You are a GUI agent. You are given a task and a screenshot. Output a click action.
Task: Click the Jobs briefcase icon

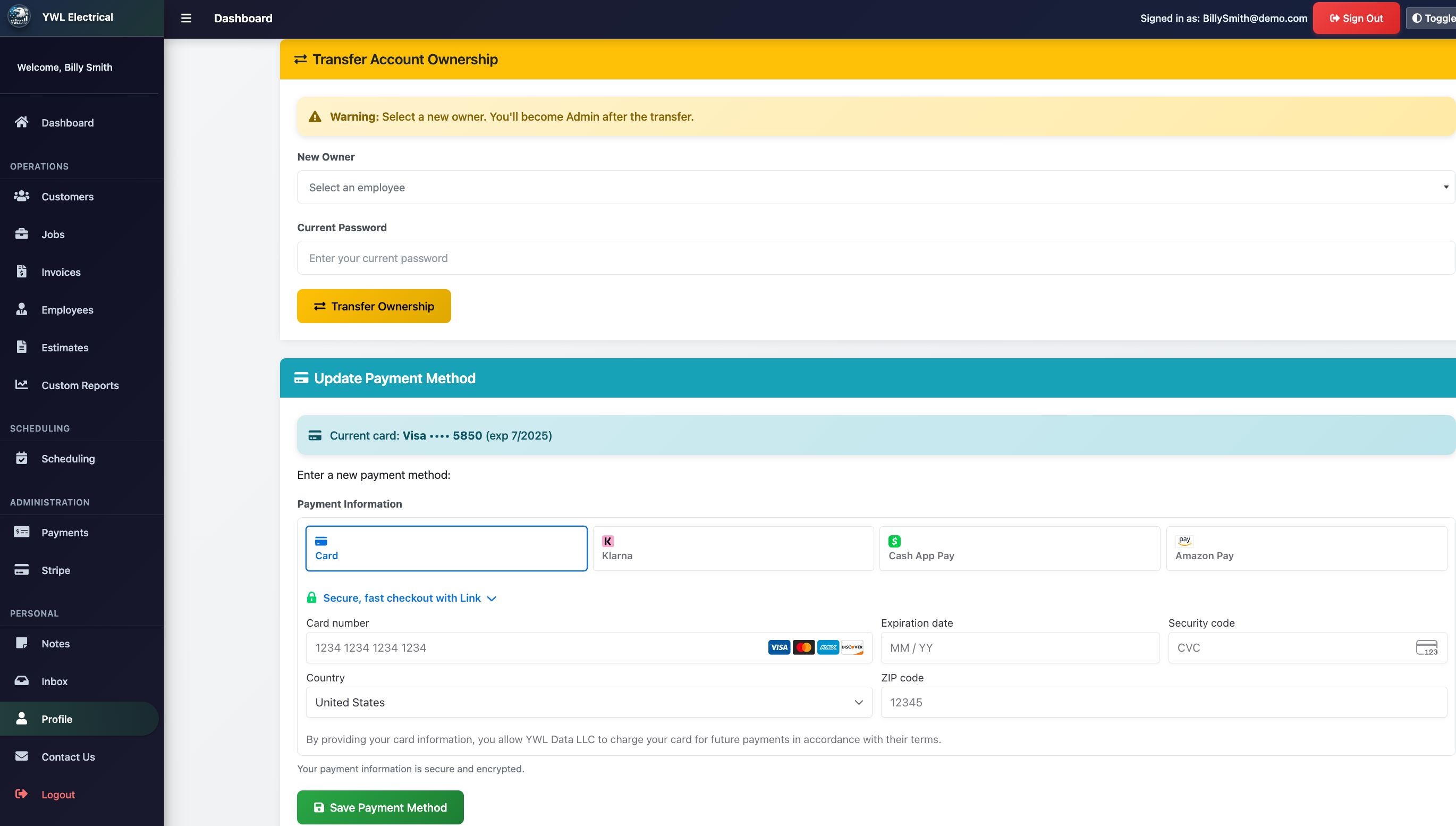[22, 234]
